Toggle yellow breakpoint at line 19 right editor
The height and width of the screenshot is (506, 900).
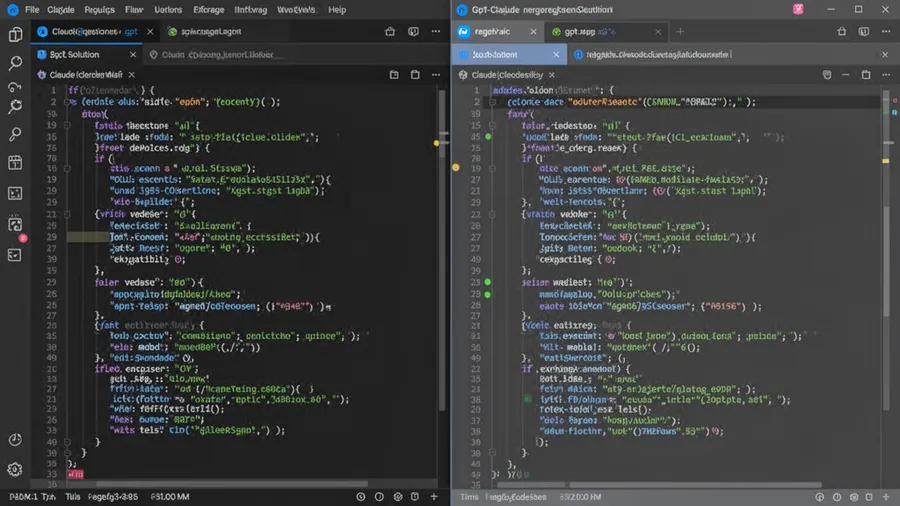coord(456,168)
